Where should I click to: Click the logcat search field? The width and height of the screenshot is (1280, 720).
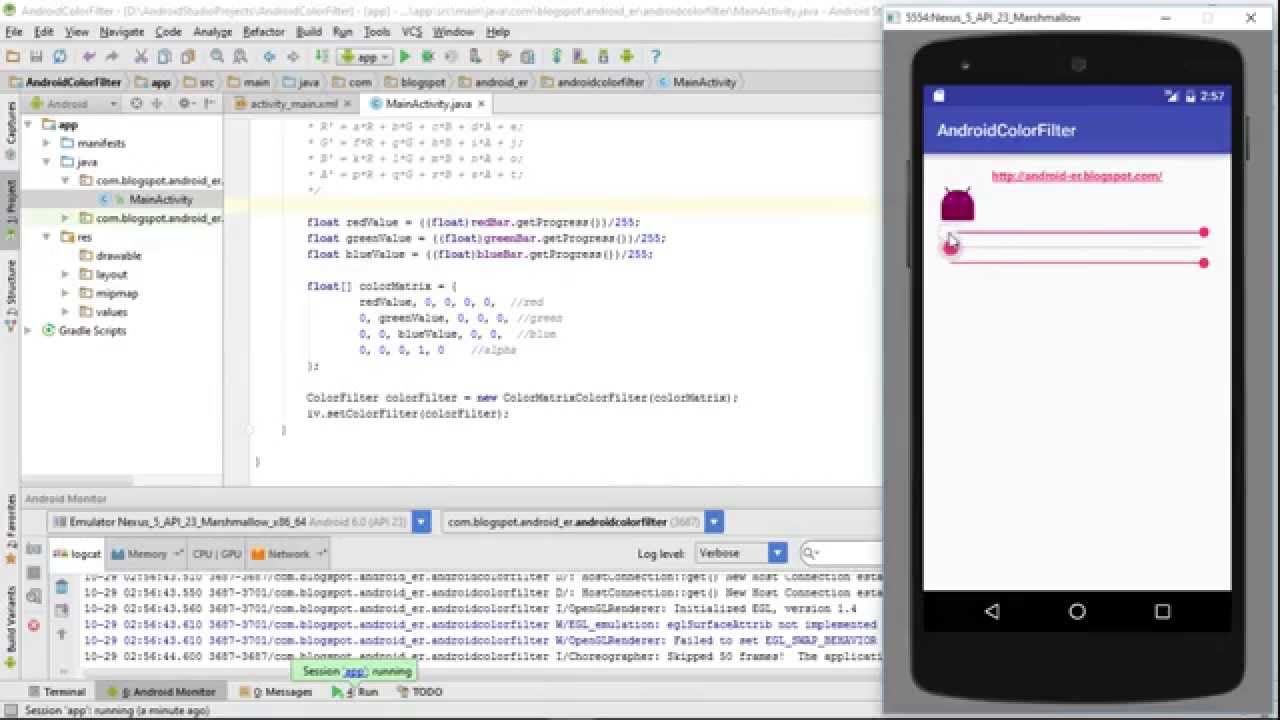pyautogui.click(x=842, y=553)
